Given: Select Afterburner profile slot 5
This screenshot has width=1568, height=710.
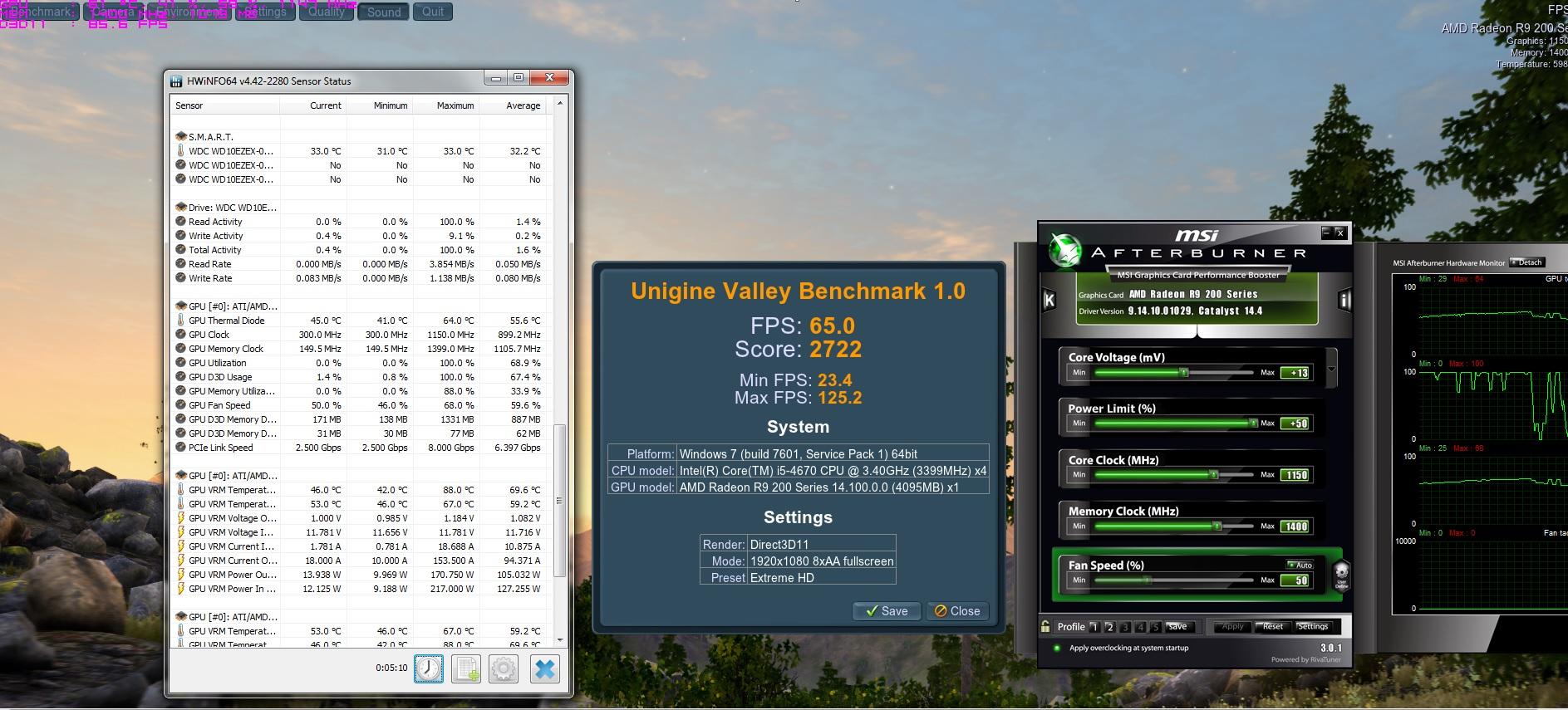Looking at the screenshot, I should coord(1156,627).
